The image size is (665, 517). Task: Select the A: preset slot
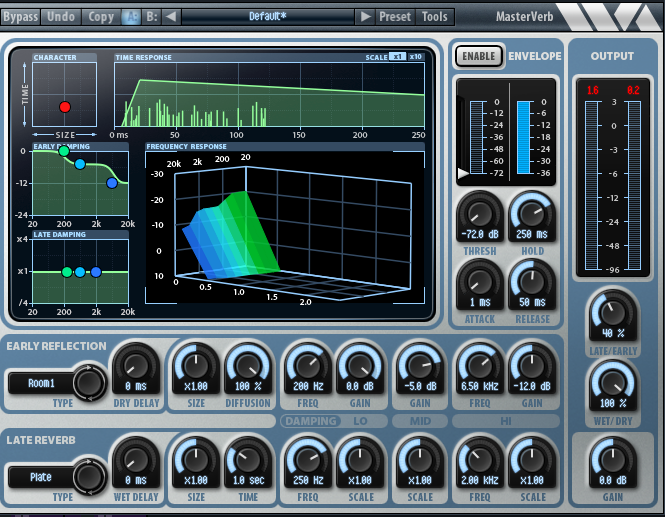click(x=131, y=17)
